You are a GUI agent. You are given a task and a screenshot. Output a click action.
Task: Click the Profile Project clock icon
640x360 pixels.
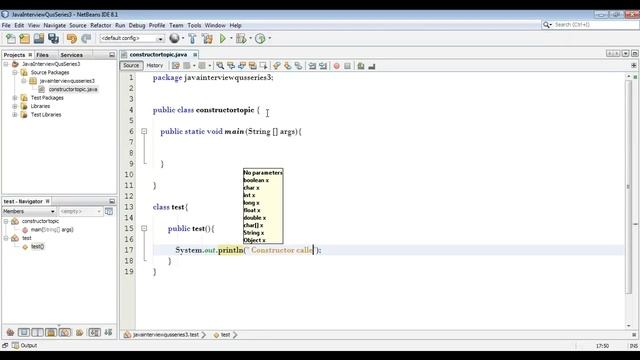(260, 39)
